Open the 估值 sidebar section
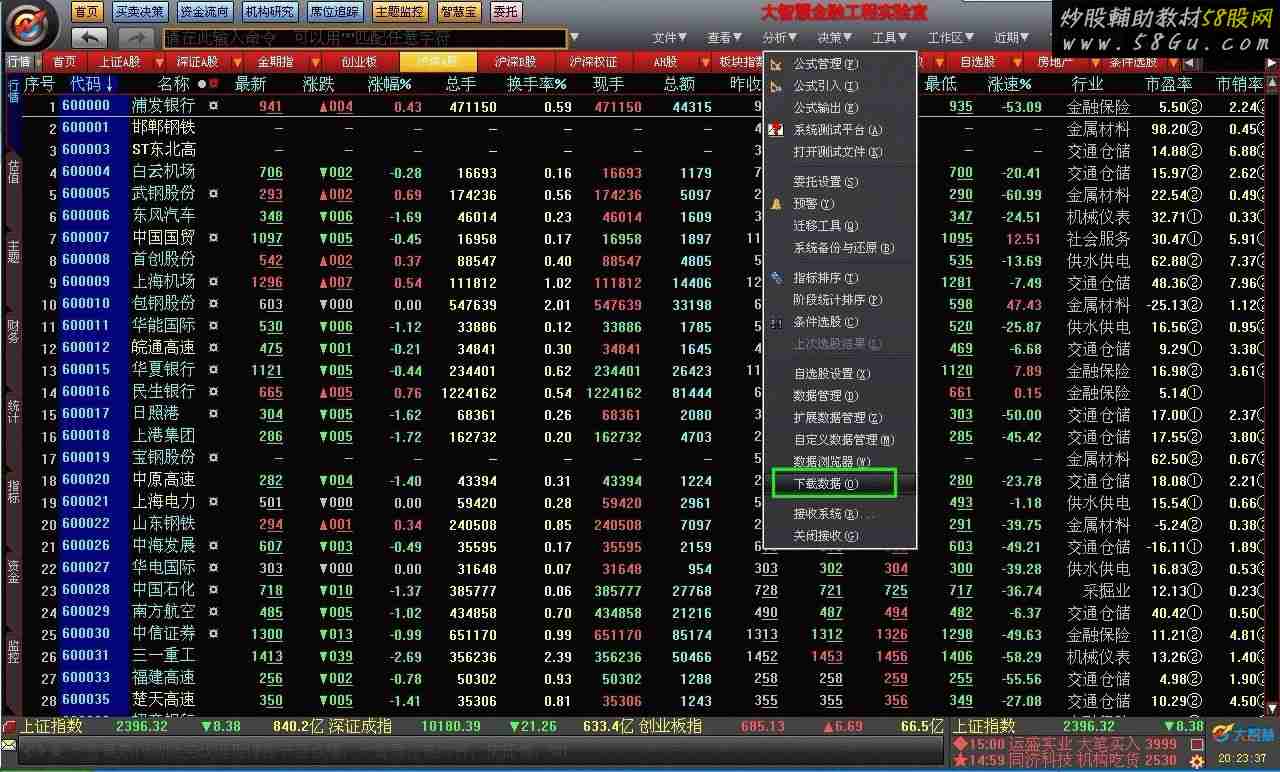 click(13, 170)
